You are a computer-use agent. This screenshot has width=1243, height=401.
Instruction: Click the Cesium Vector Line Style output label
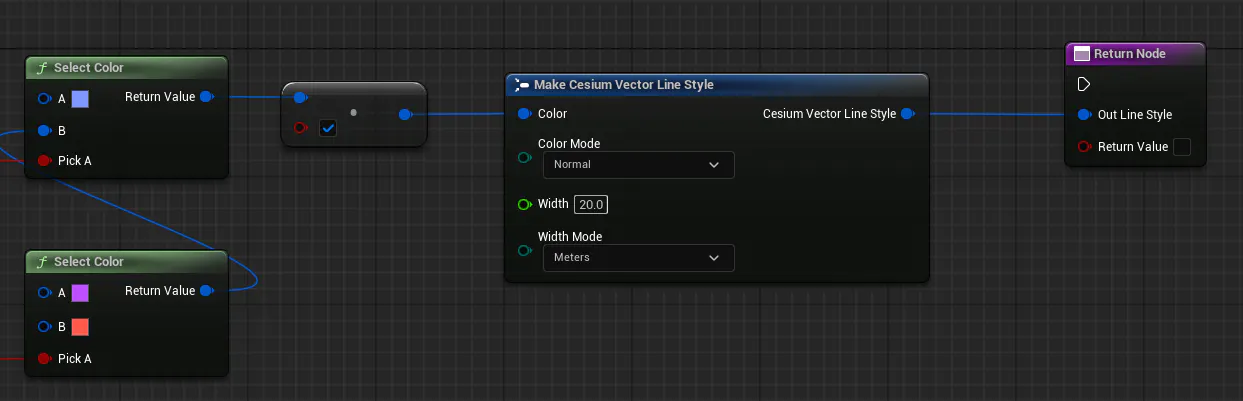pyautogui.click(x=829, y=114)
